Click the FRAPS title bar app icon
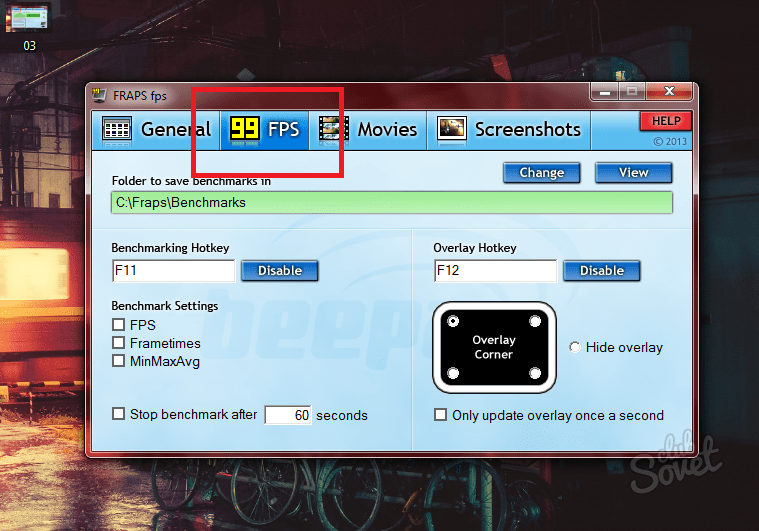This screenshot has width=759, height=531. (100, 95)
